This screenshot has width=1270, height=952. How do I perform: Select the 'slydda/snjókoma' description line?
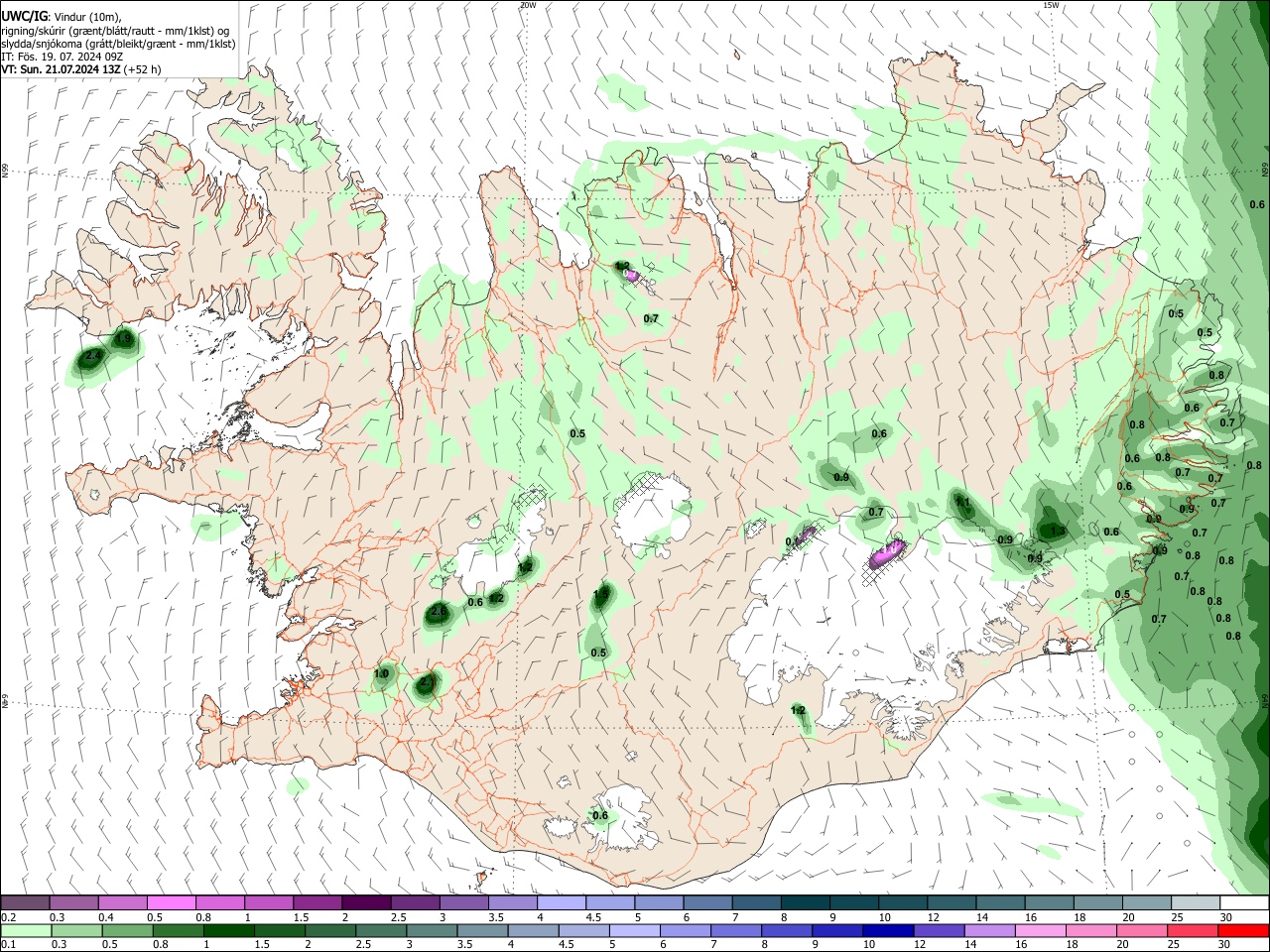(x=118, y=44)
